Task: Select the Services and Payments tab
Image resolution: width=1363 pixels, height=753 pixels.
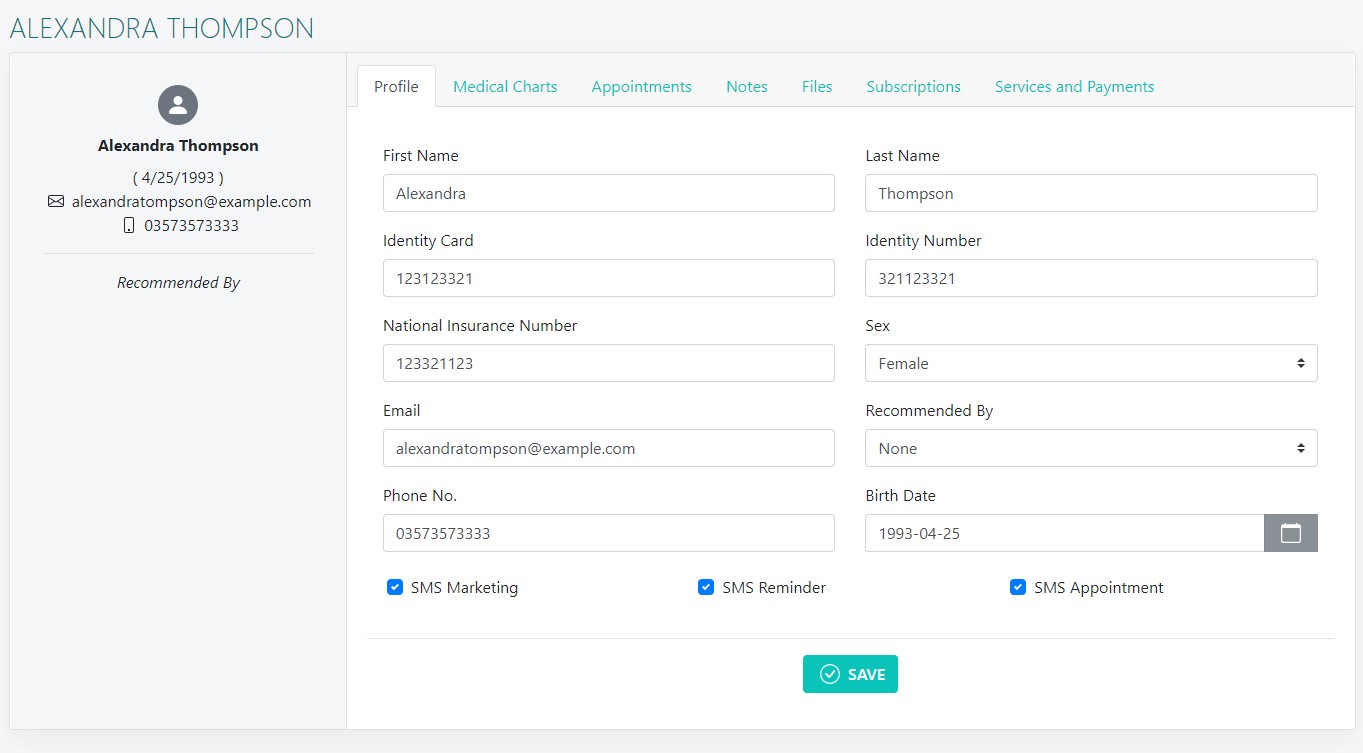Action: pos(1074,87)
